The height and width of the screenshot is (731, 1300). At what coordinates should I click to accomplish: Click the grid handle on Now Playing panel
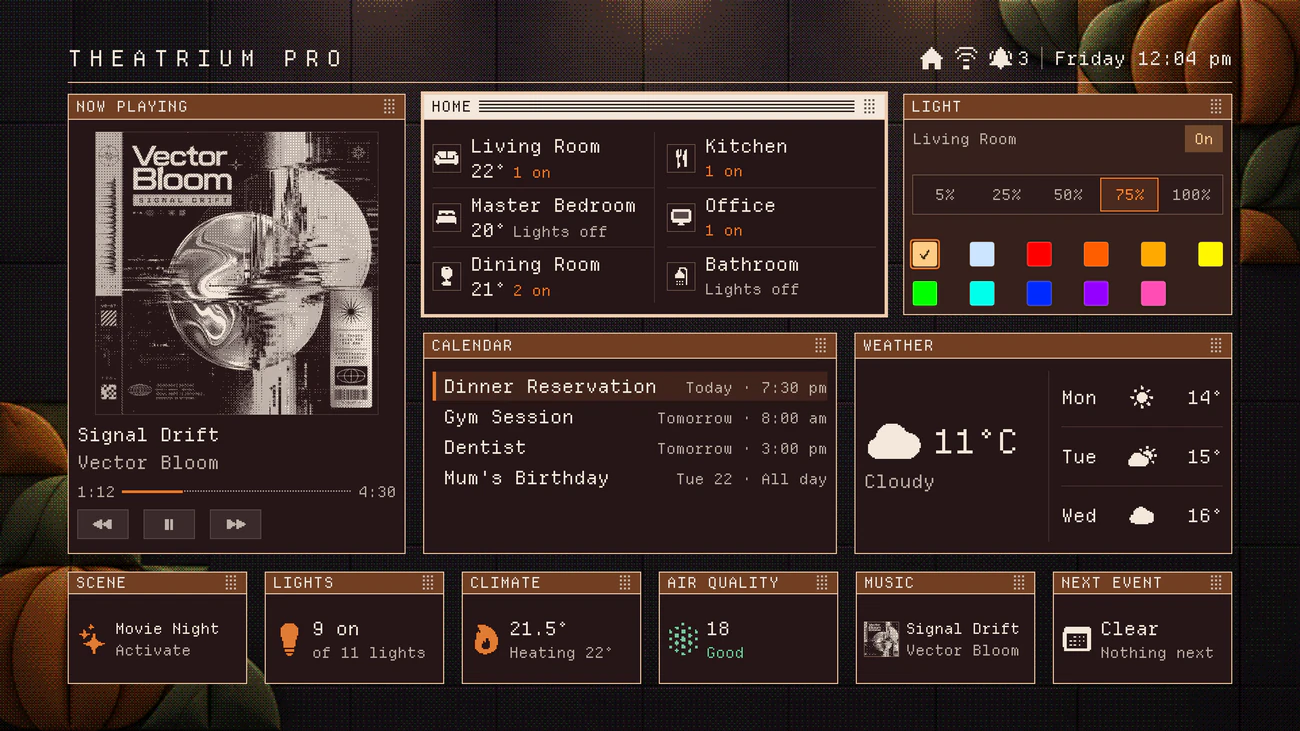389,106
